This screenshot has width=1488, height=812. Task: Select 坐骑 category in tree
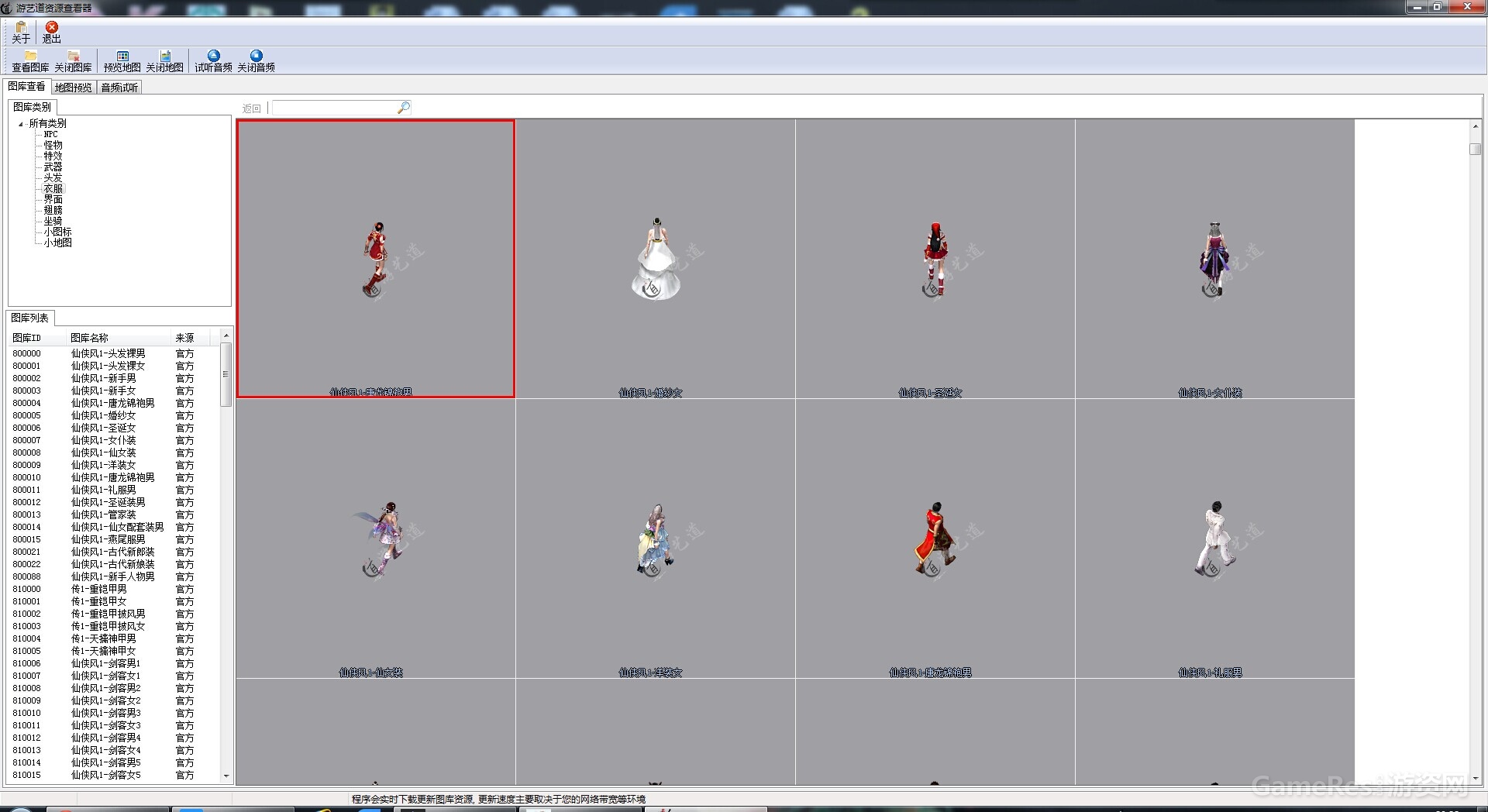(53, 221)
